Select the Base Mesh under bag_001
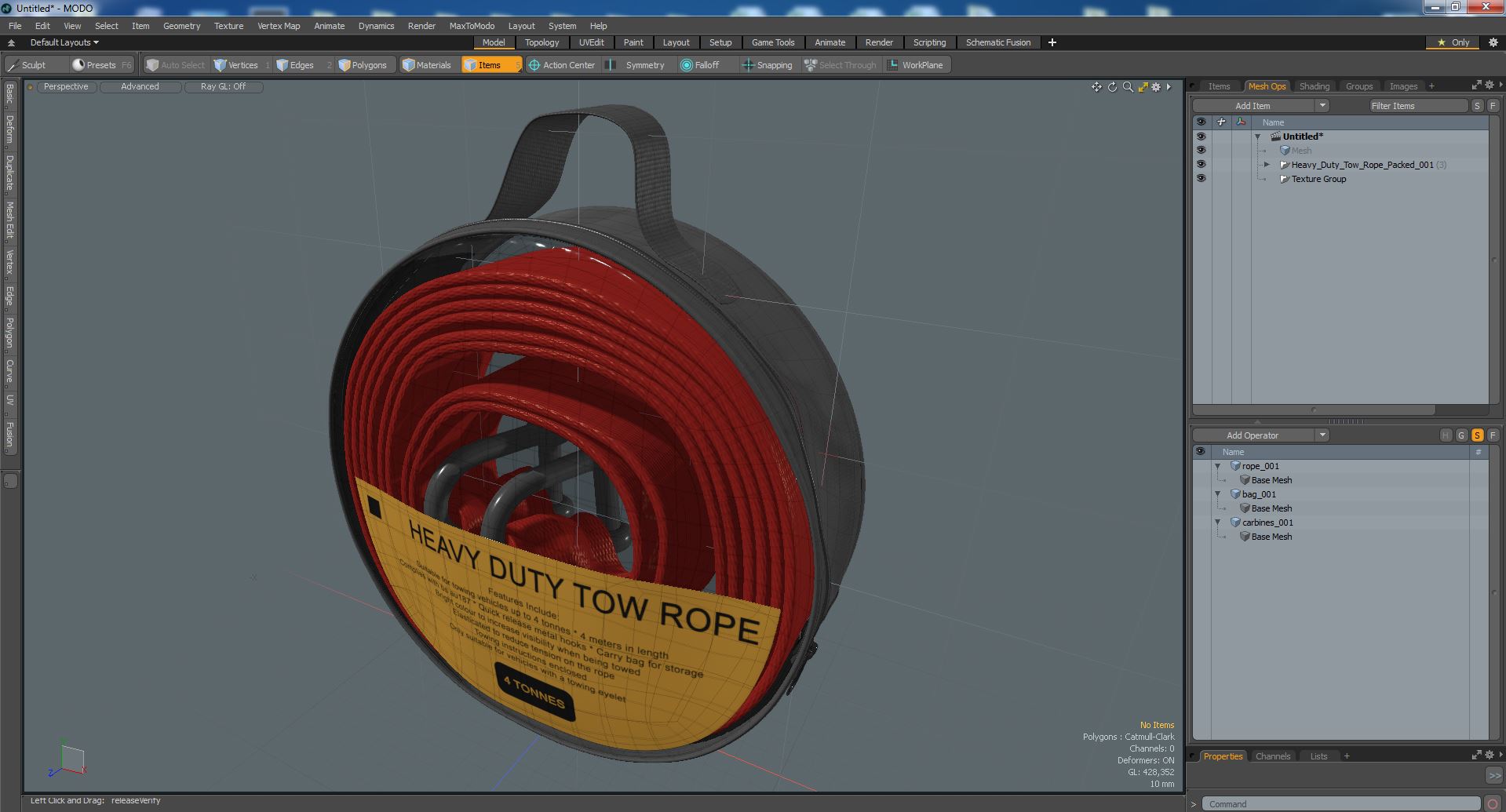Screen dimensions: 1506x812 pos(1271,508)
